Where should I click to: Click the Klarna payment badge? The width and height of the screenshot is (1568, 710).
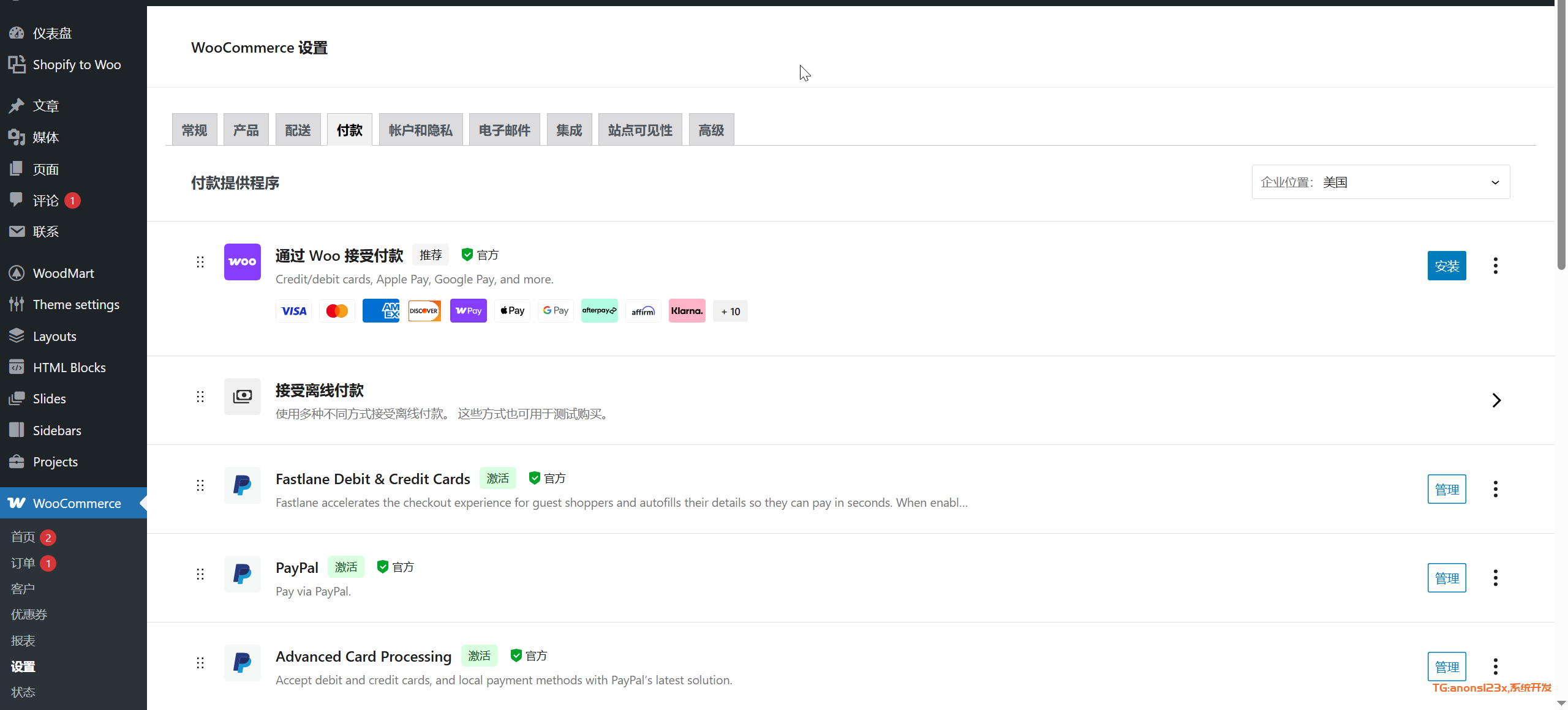coord(687,311)
